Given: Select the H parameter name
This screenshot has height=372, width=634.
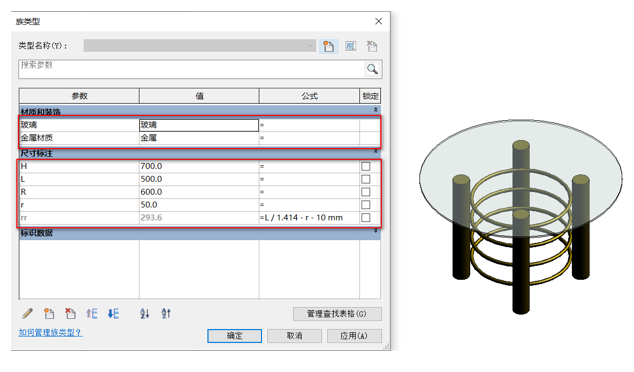Looking at the screenshot, I should coord(79,166).
